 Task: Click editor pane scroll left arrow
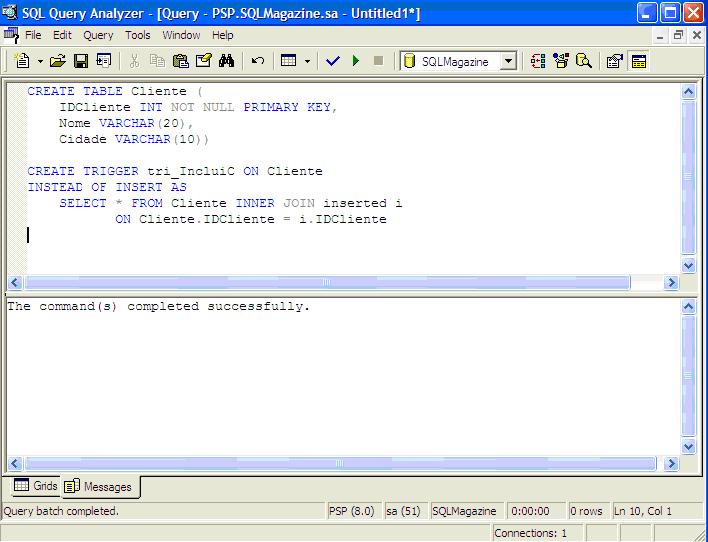(14, 283)
